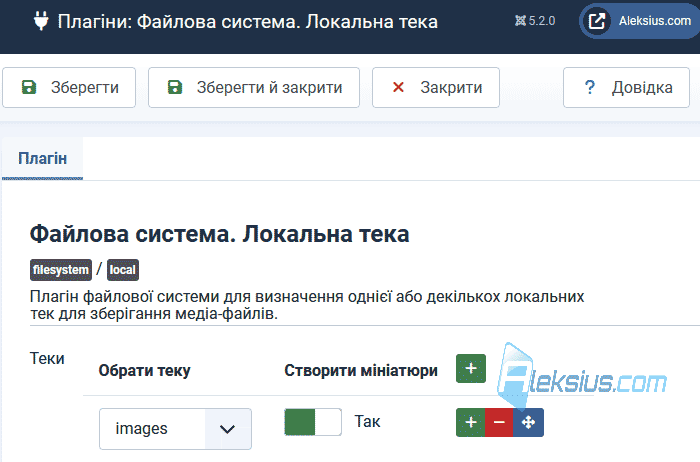Toggle the Створити мініатюри switch
Viewport: 700px width, 462px height.
tap(313, 422)
